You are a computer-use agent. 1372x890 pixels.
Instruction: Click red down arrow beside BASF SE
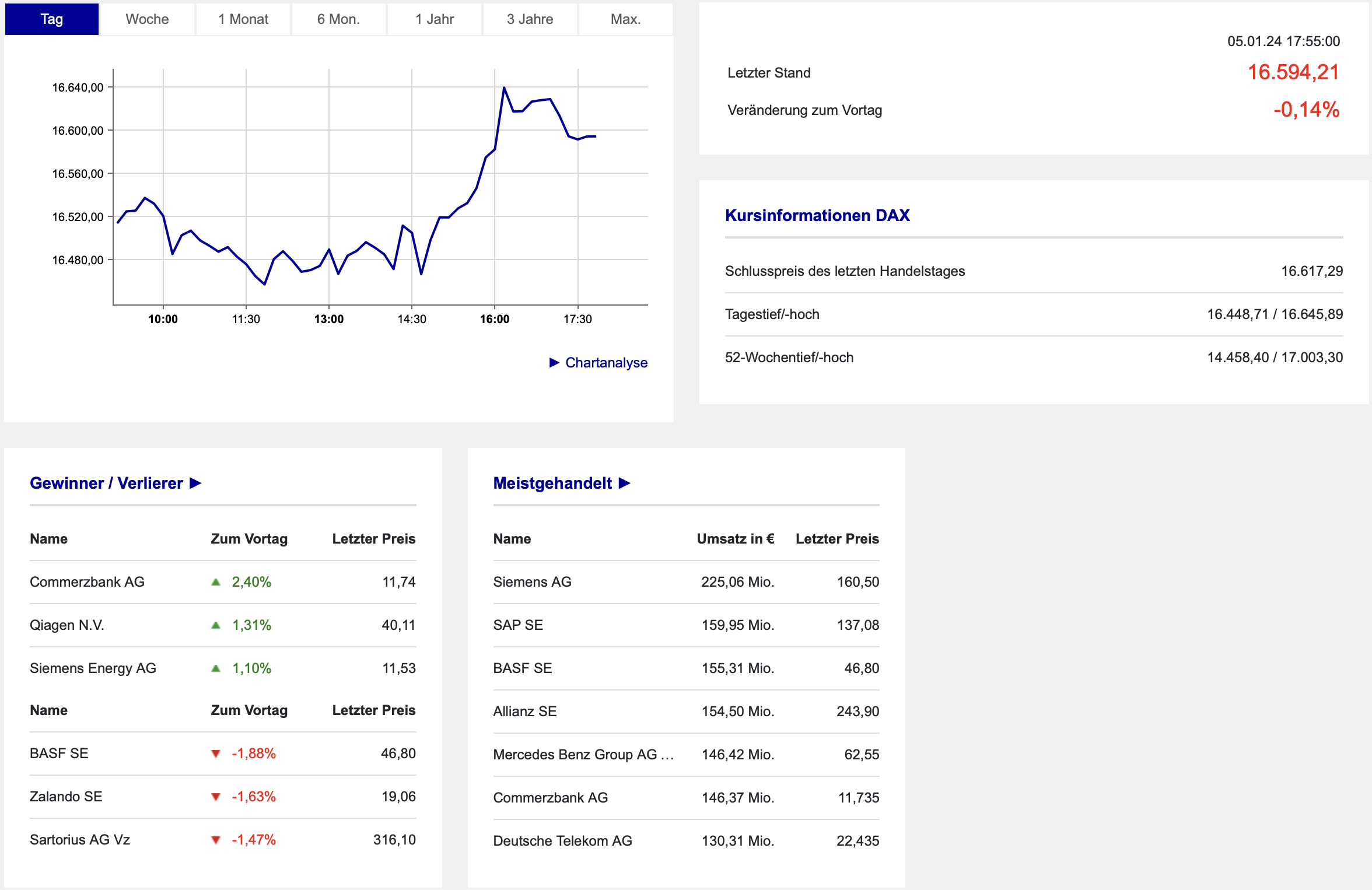point(216,754)
